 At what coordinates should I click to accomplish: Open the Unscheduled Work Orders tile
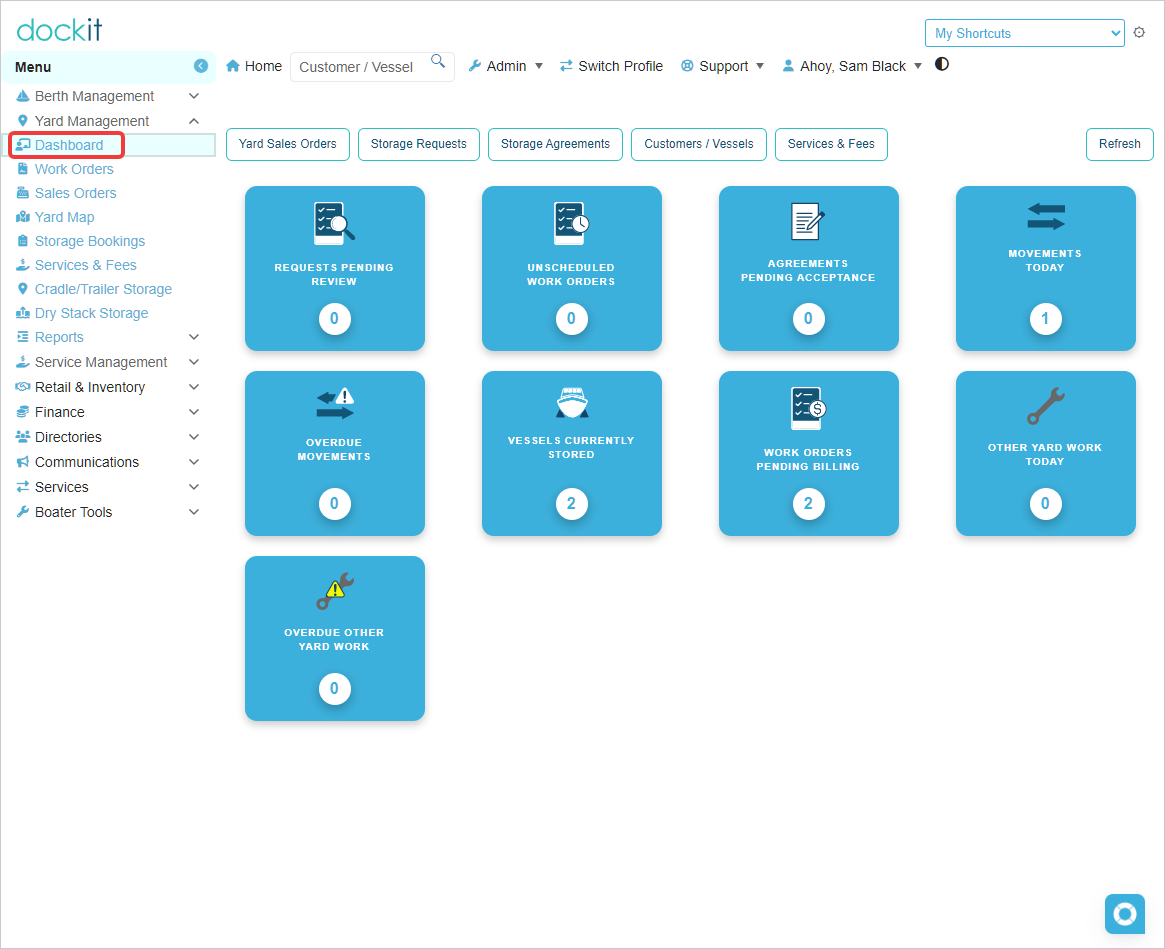571,268
